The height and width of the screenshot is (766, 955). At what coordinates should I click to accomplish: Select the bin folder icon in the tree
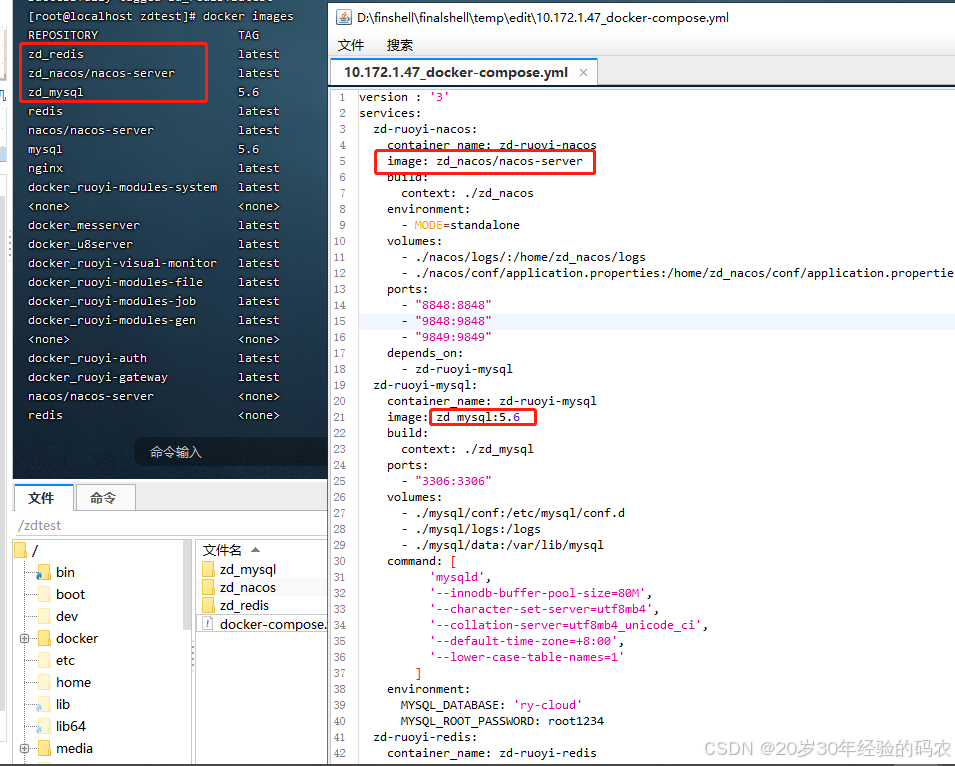tap(44, 572)
